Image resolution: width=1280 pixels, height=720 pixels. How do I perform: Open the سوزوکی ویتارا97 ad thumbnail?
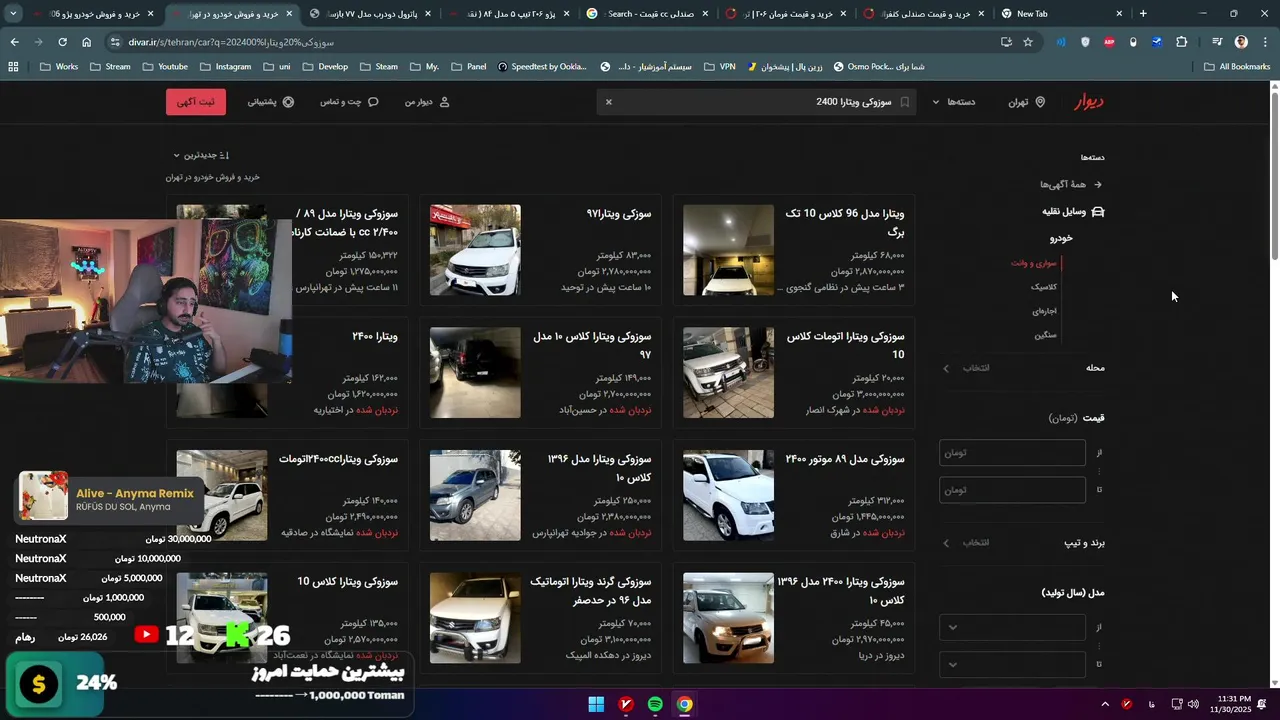tap(475, 250)
